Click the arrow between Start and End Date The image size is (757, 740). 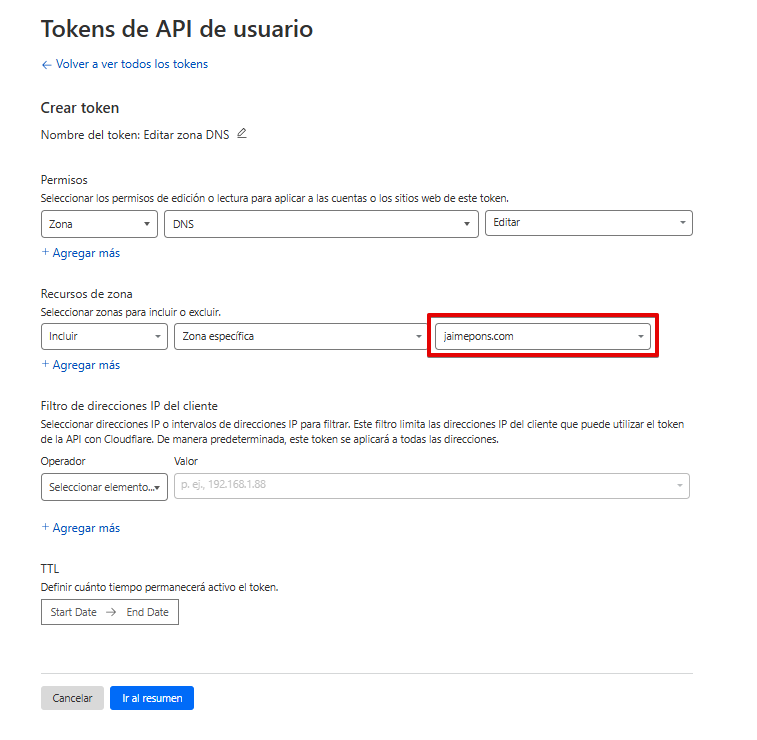(111, 612)
